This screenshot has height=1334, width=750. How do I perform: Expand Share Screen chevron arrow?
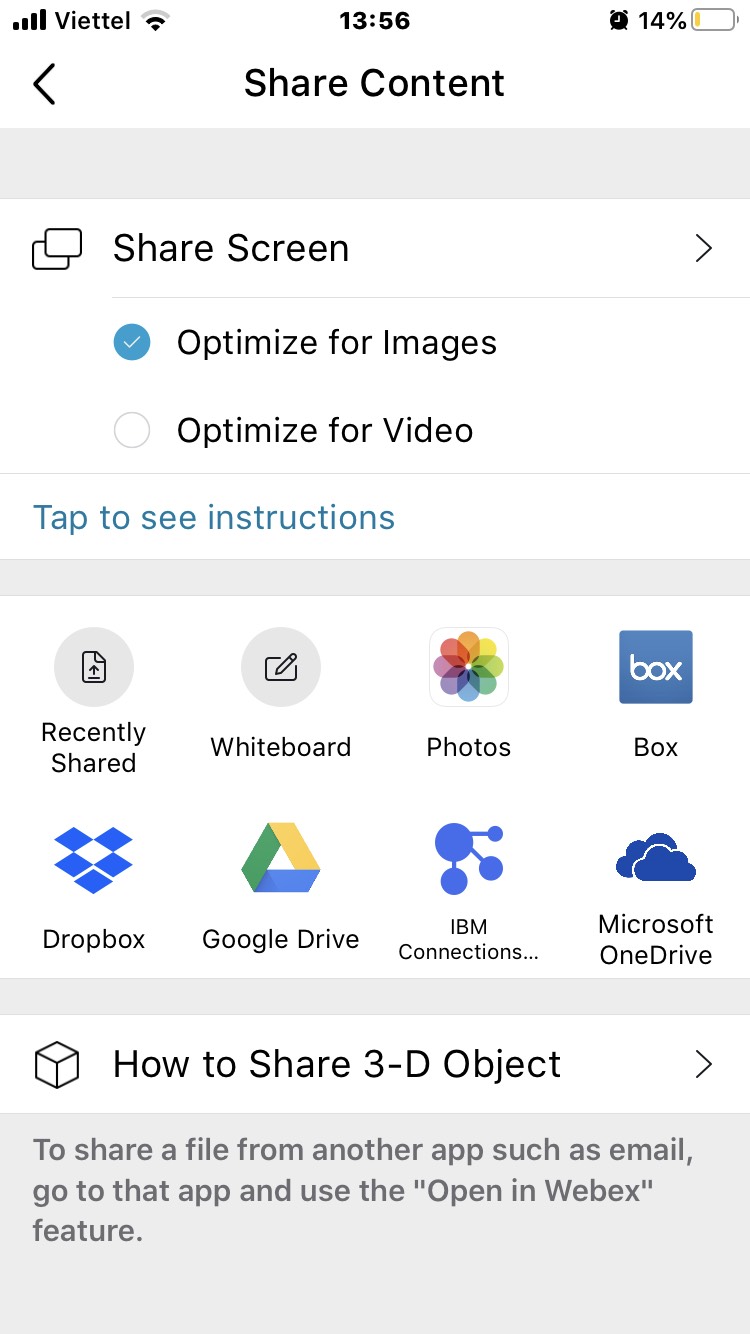coord(704,249)
